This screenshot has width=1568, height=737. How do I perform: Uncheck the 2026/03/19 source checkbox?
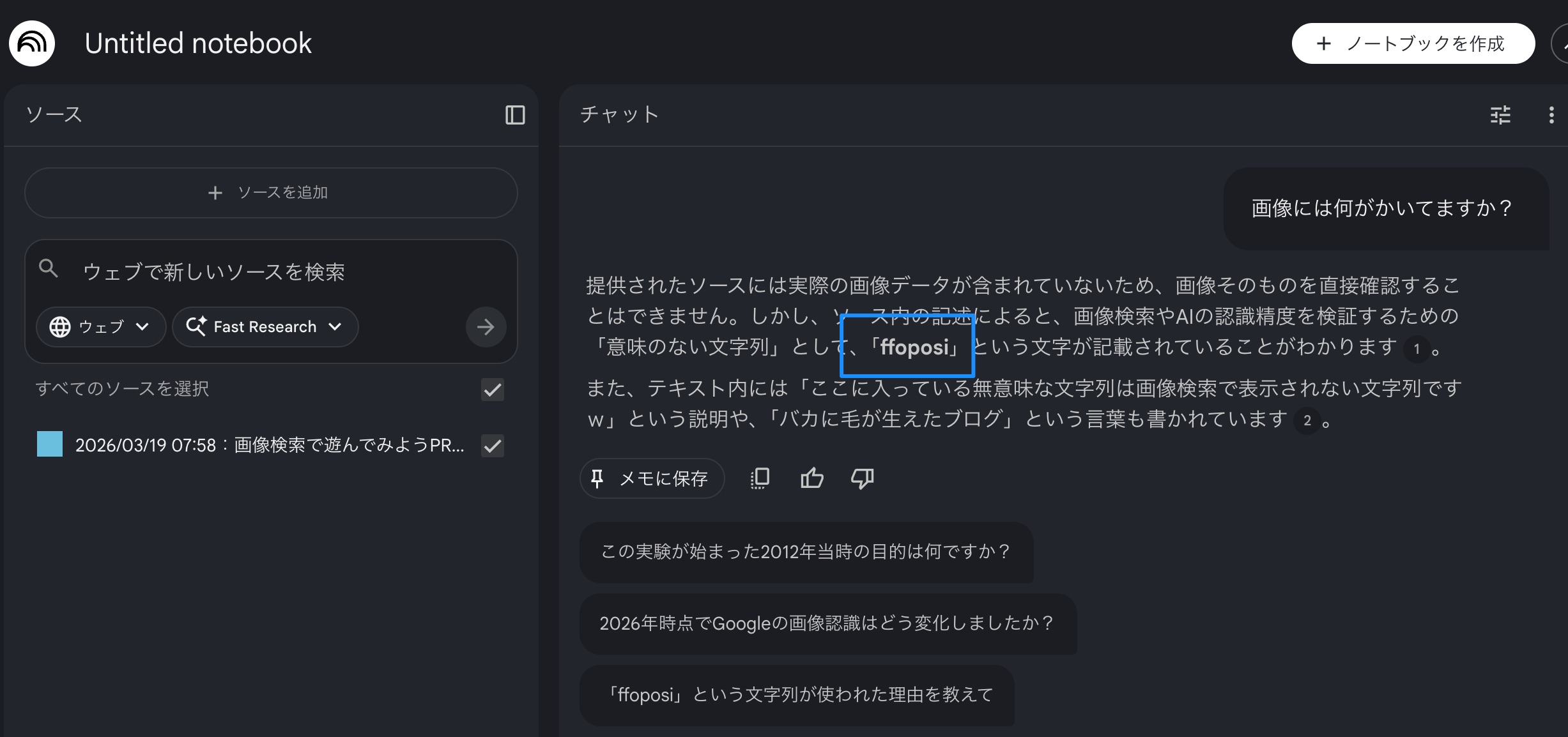coord(492,446)
